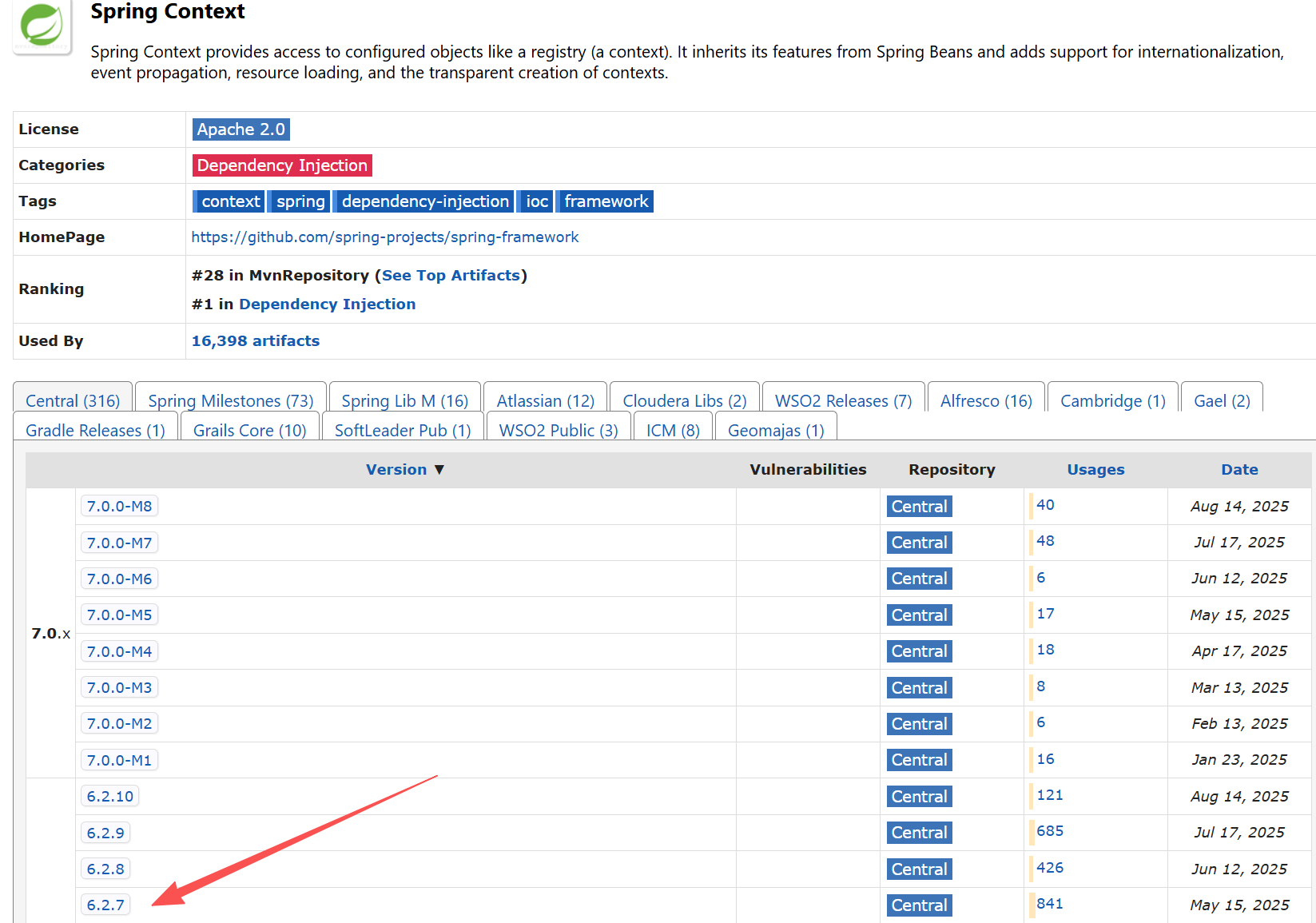This screenshot has width=1316, height=923.
Task: Open version 7.0.0-M3
Action: tap(119, 687)
